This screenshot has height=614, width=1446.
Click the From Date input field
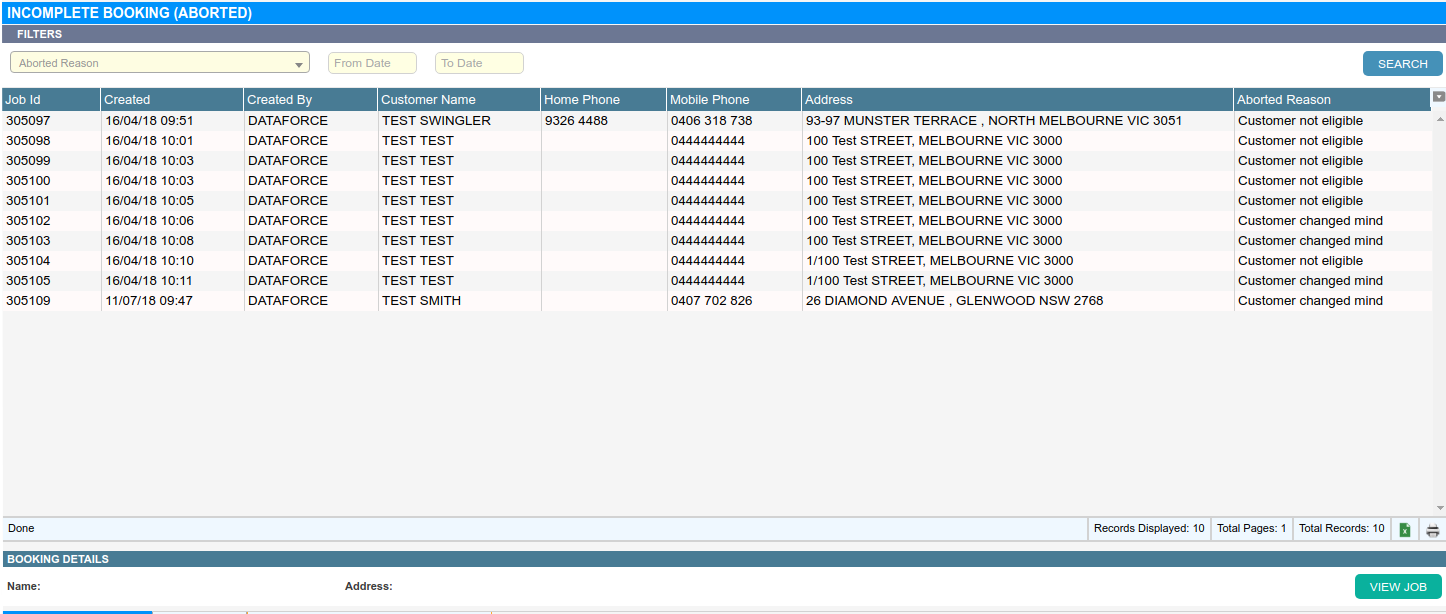point(372,63)
